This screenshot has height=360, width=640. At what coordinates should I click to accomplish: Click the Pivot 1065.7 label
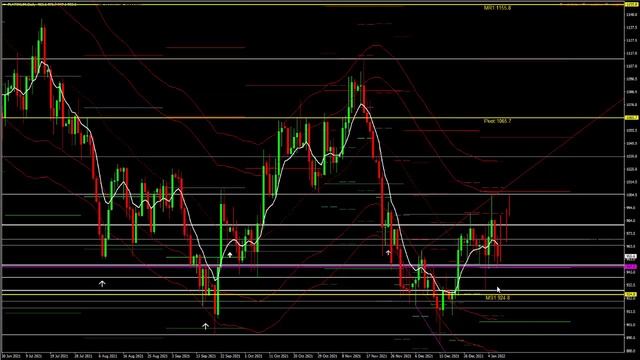[497, 121]
